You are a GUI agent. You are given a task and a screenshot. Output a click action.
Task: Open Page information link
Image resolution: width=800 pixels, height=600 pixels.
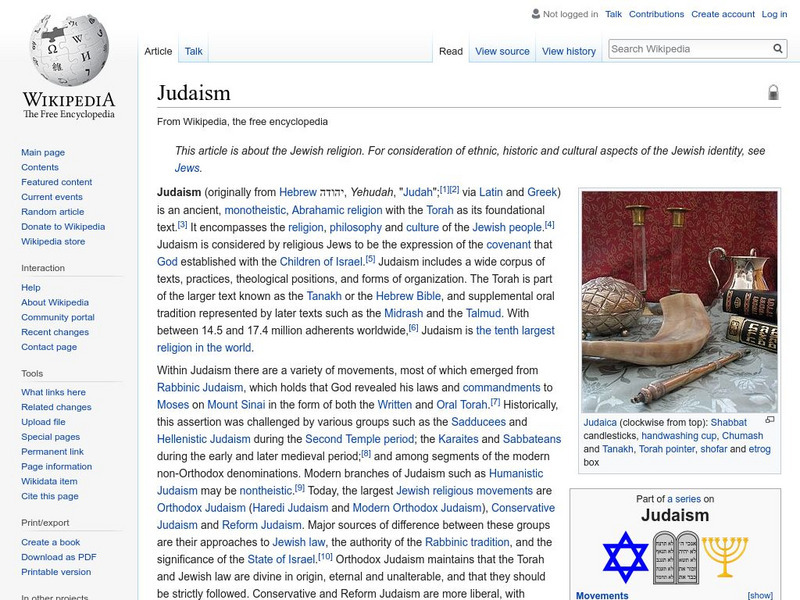click(57, 466)
